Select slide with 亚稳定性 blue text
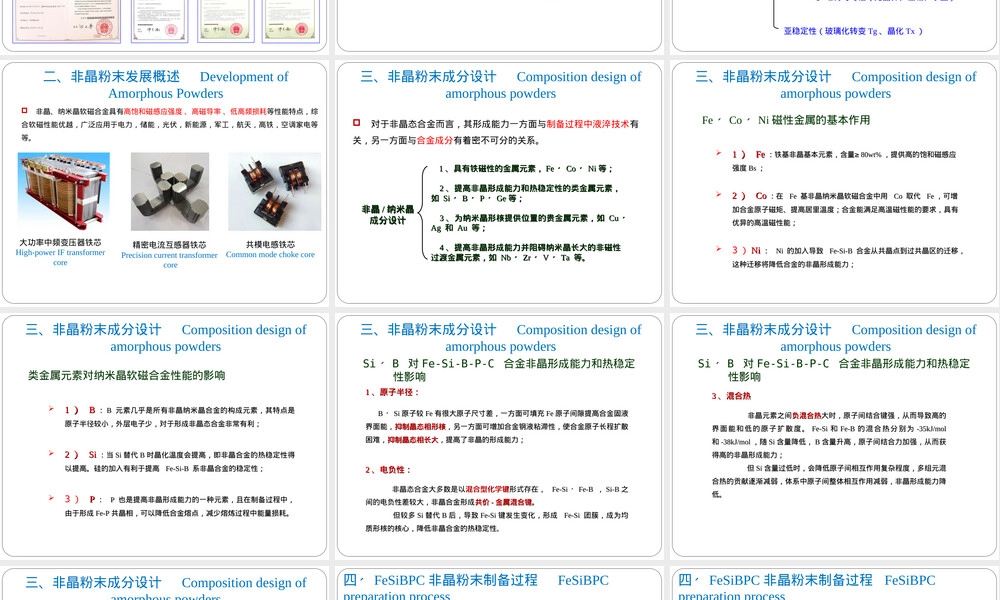 [x=834, y=26]
